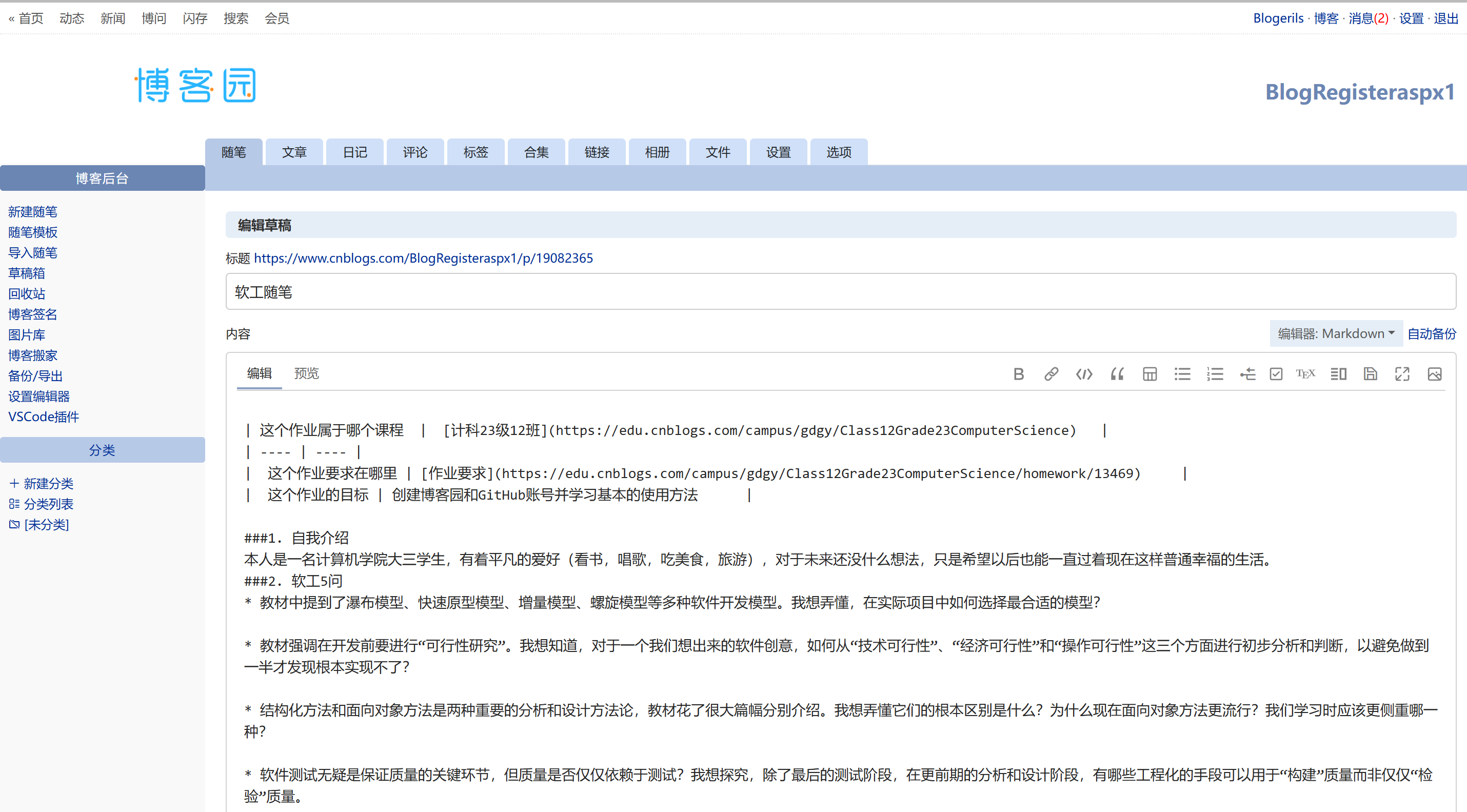Insert a table using the table icon
Image resolution: width=1467 pixels, height=812 pixels.
pyautogui.click(x=1149, y=374)
